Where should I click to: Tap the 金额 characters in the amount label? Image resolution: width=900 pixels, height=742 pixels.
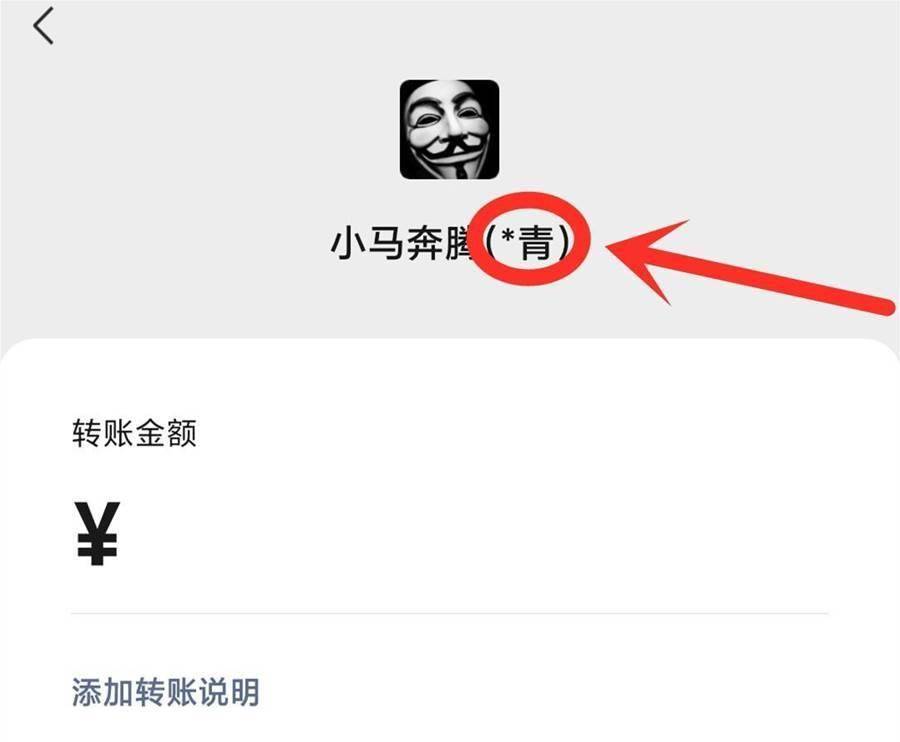point(166,433)
